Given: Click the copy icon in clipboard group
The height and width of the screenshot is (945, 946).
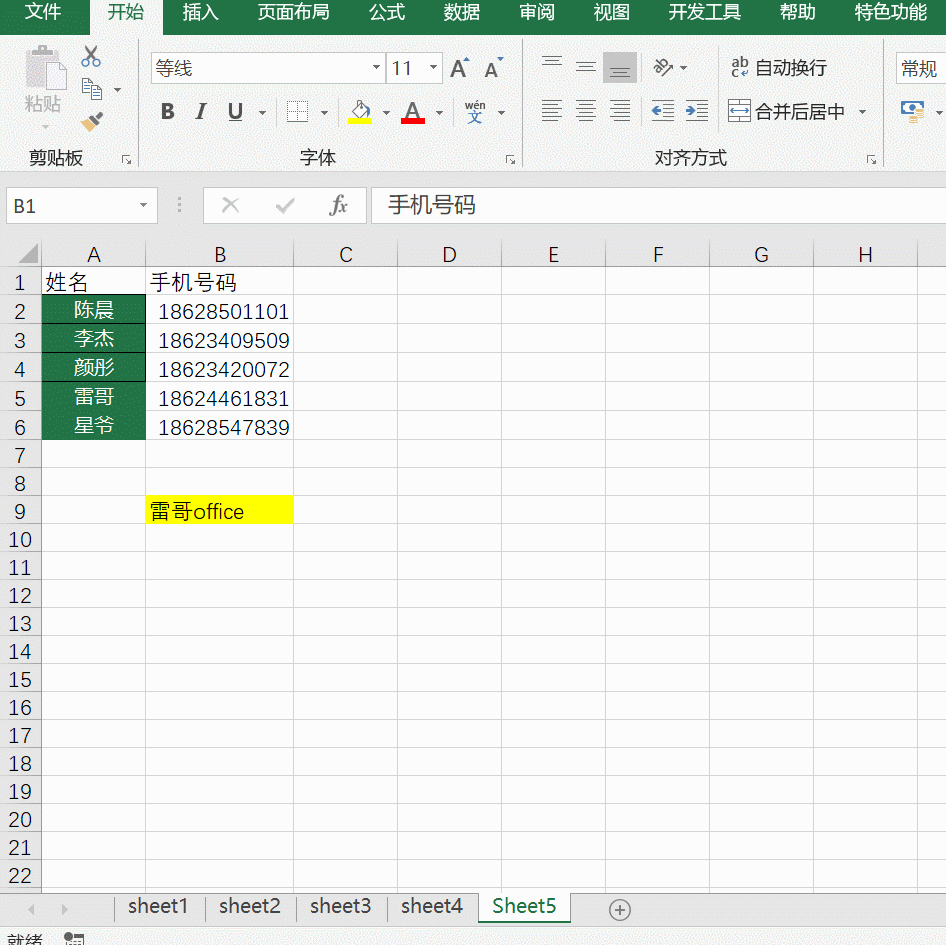Looking at the screenshot, I should [92, 88].
